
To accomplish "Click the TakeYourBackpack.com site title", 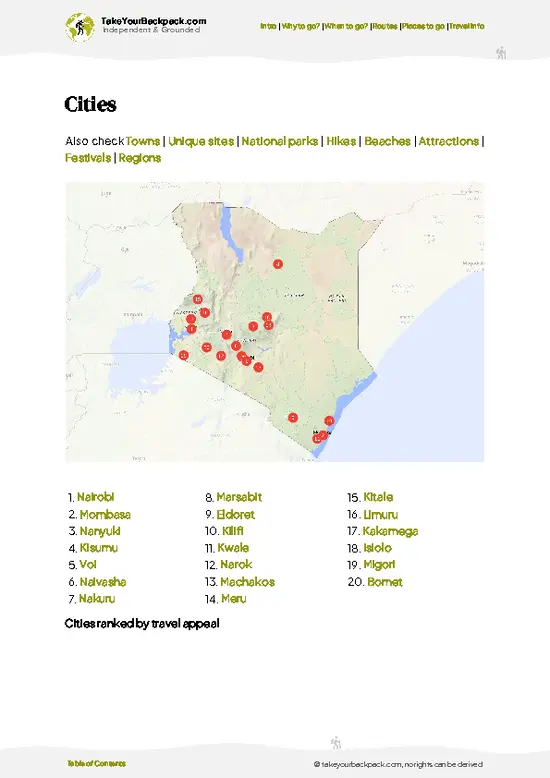I will click(153, 21).
